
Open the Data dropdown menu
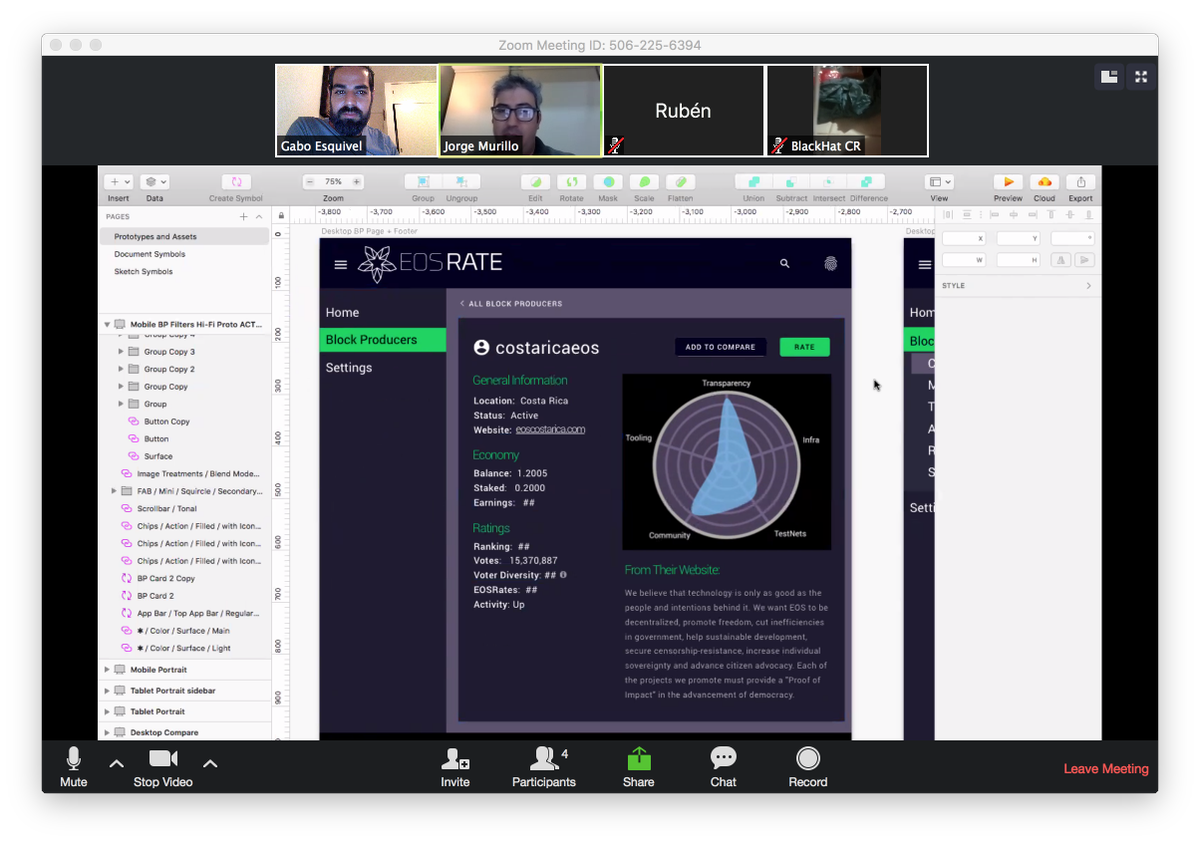pos(154,182)
